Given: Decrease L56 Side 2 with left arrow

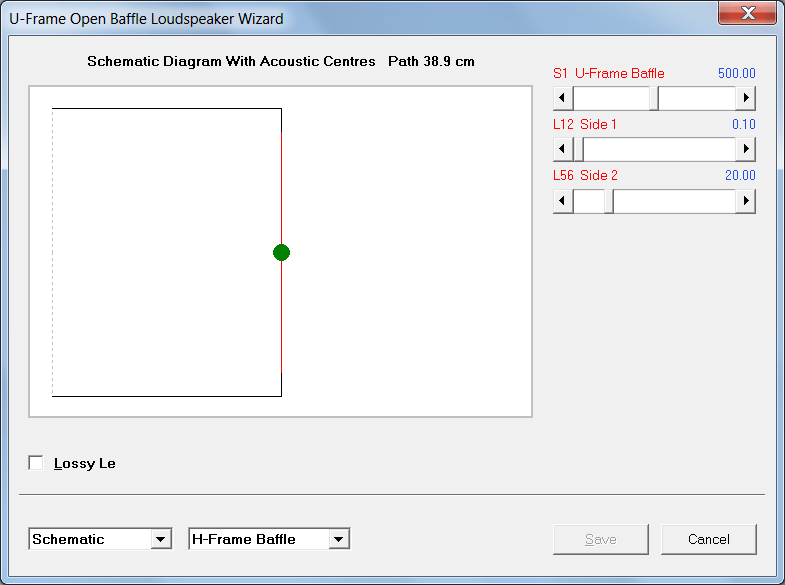Looking at the screenshot, I should point(563,201).
